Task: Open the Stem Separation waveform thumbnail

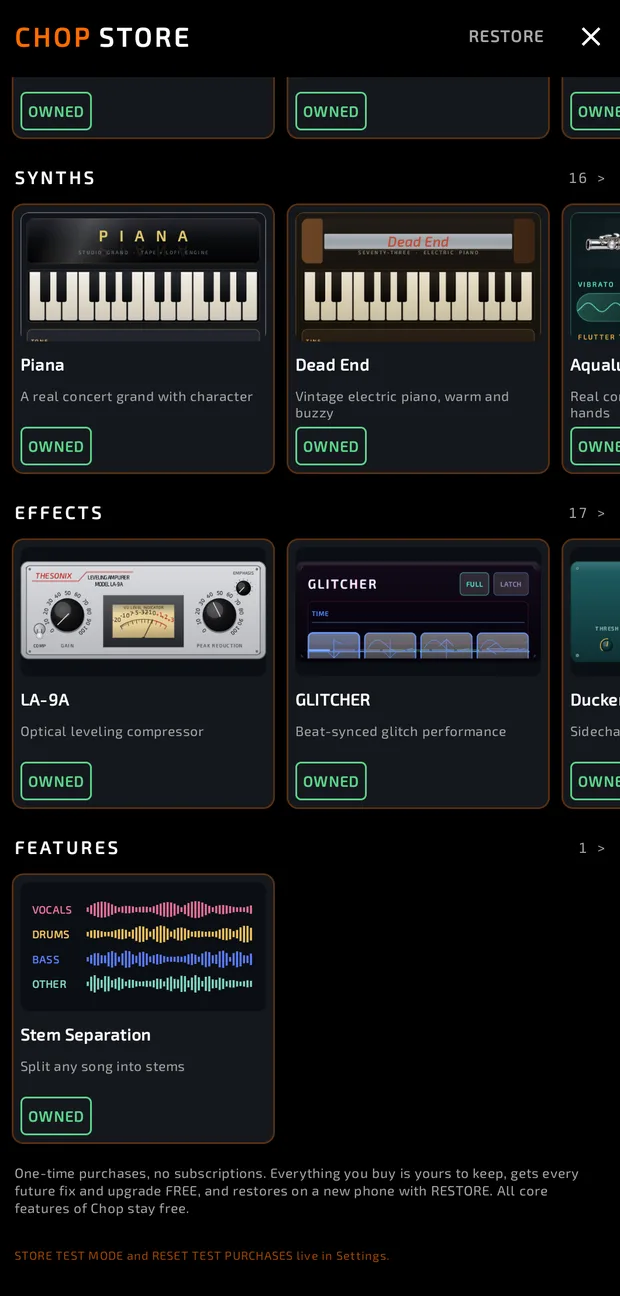Action: coord(143,947)
